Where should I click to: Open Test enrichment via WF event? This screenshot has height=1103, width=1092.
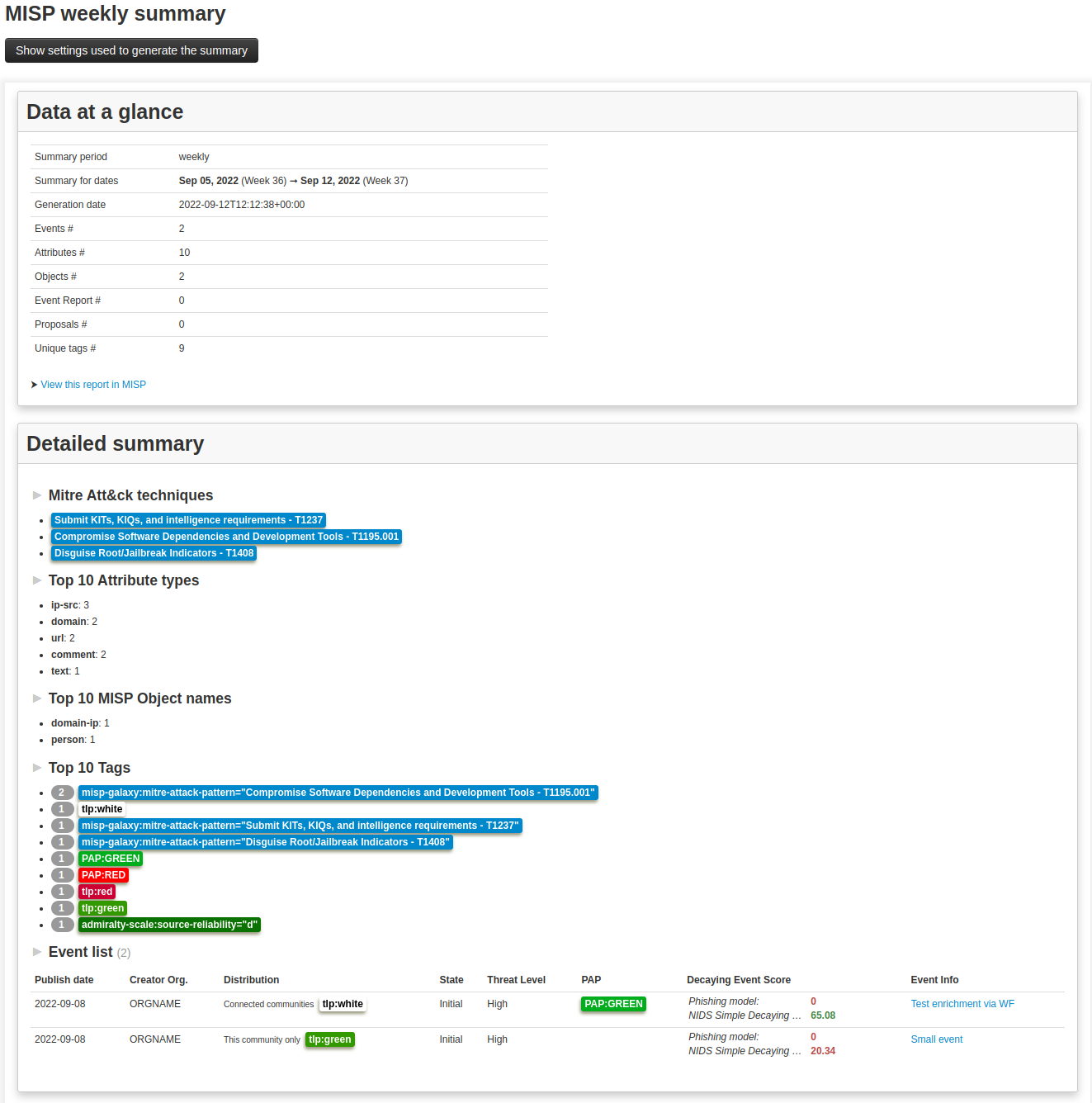962,1004
